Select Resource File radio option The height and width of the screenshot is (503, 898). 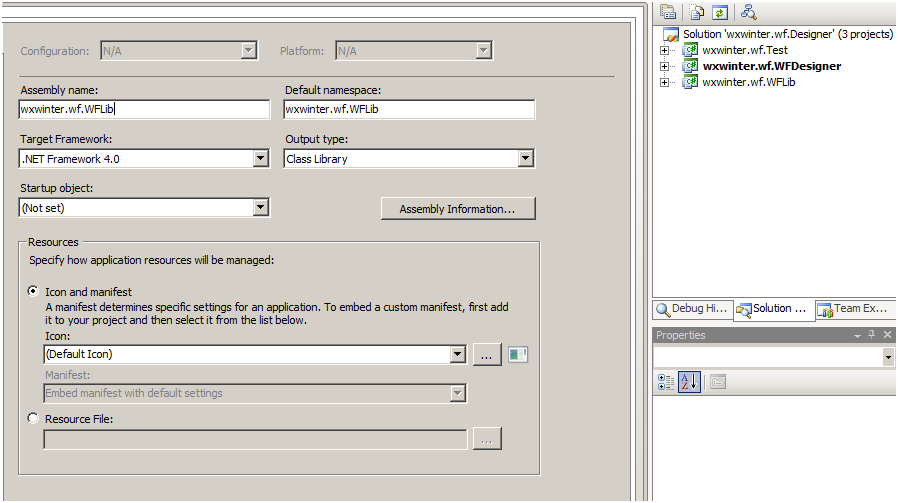point(33,418)
